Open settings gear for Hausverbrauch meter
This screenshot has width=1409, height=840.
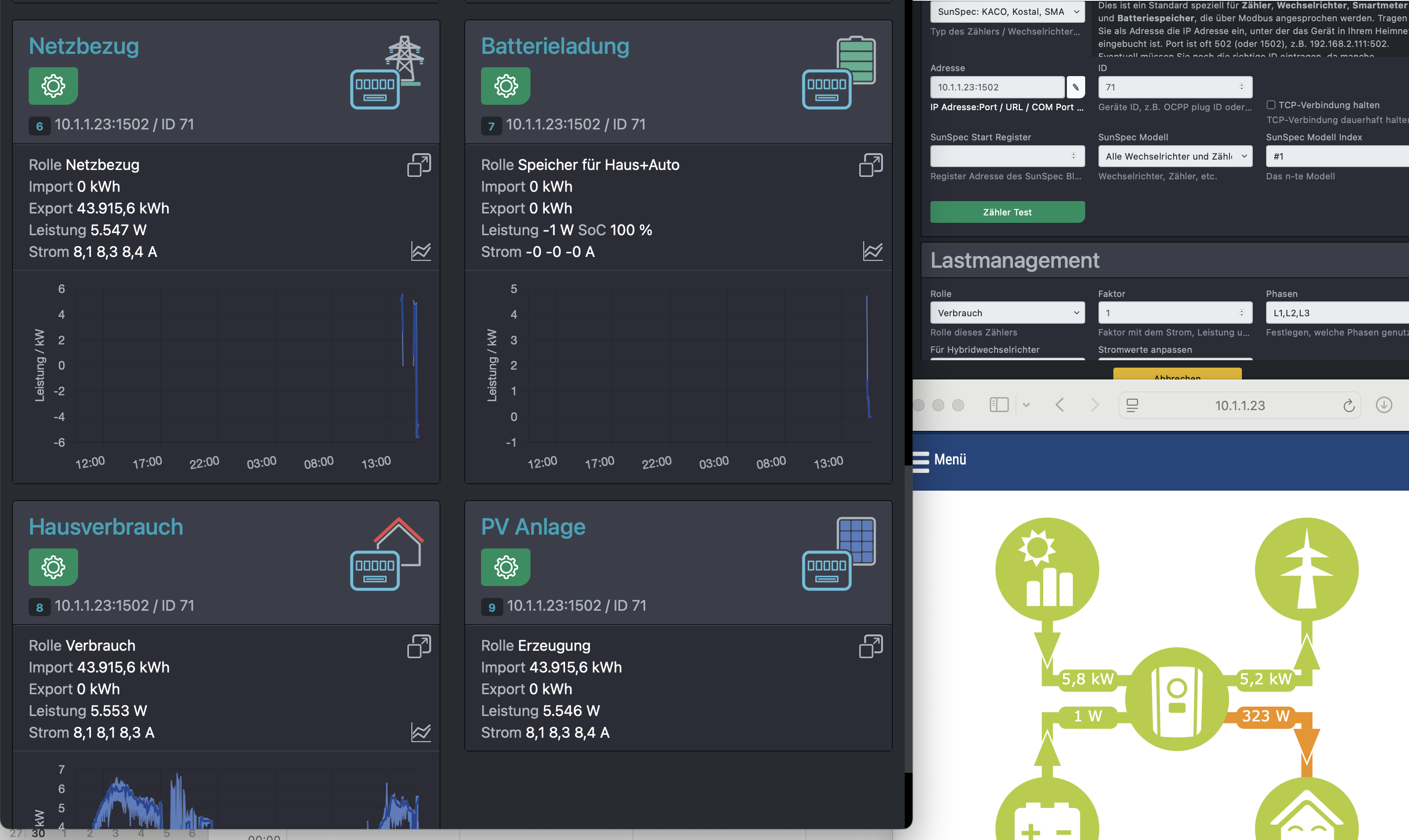[x=53, y=567]
